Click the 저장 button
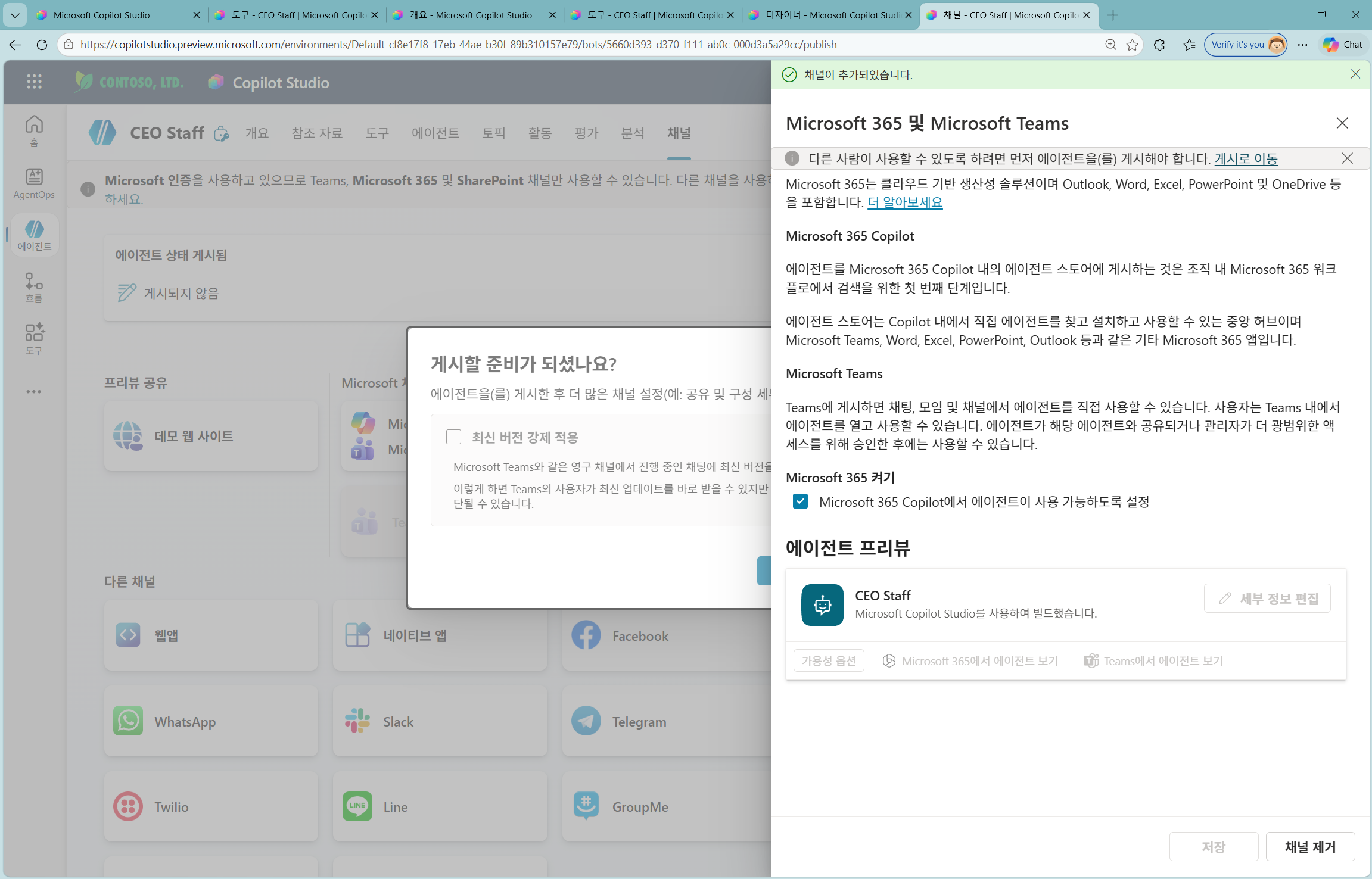 pos(1214,846)
